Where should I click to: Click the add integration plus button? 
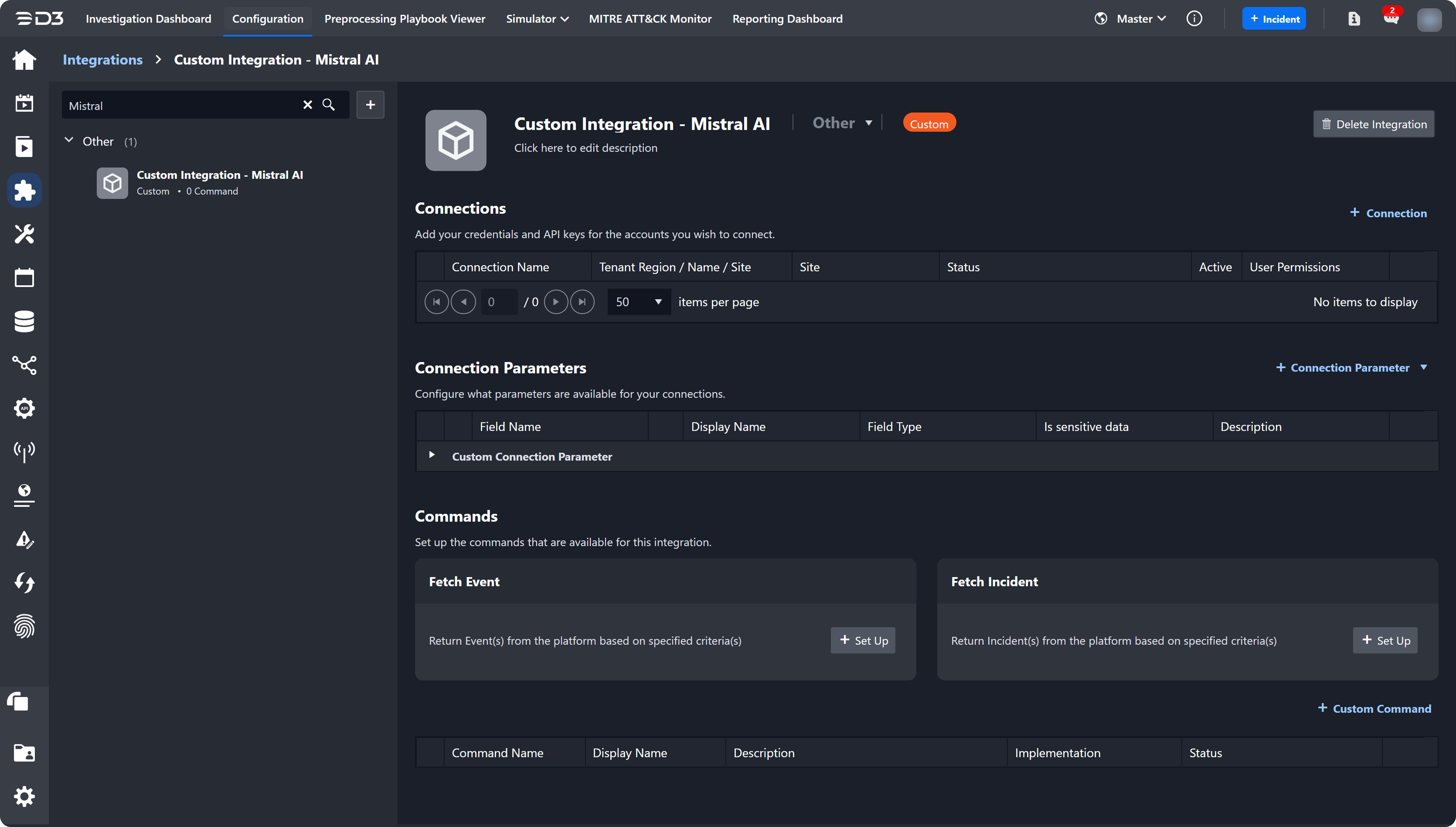pyautogui.click(x=370, y=105)
